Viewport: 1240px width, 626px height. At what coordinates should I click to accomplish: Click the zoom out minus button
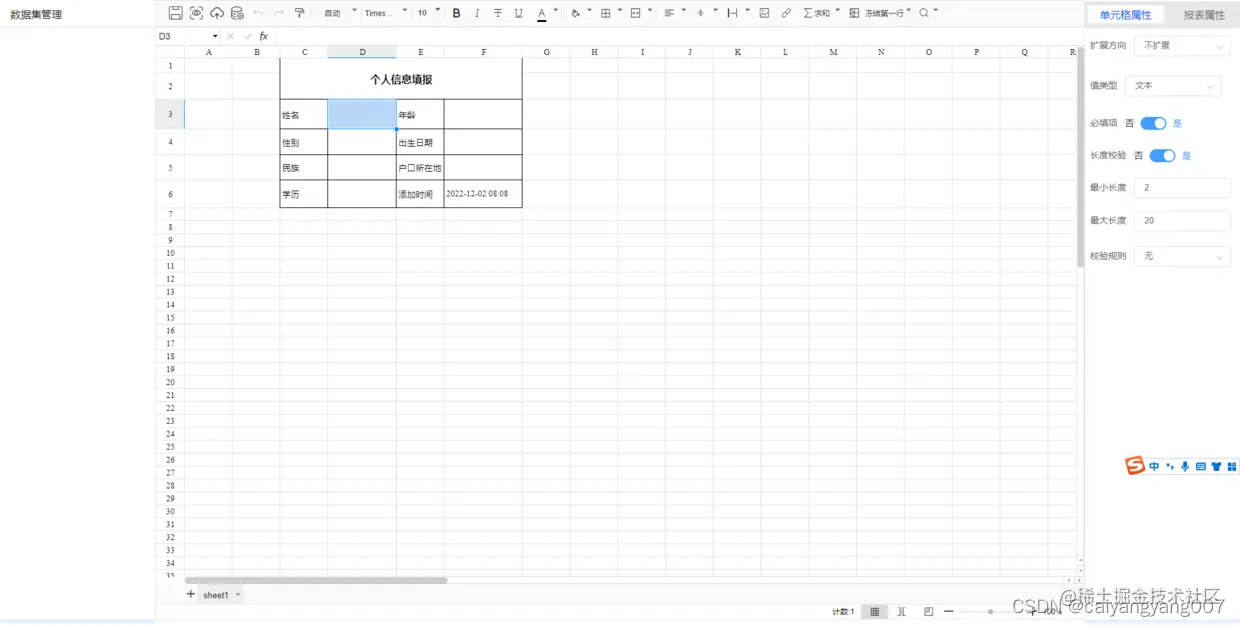(x=949, y=611)
